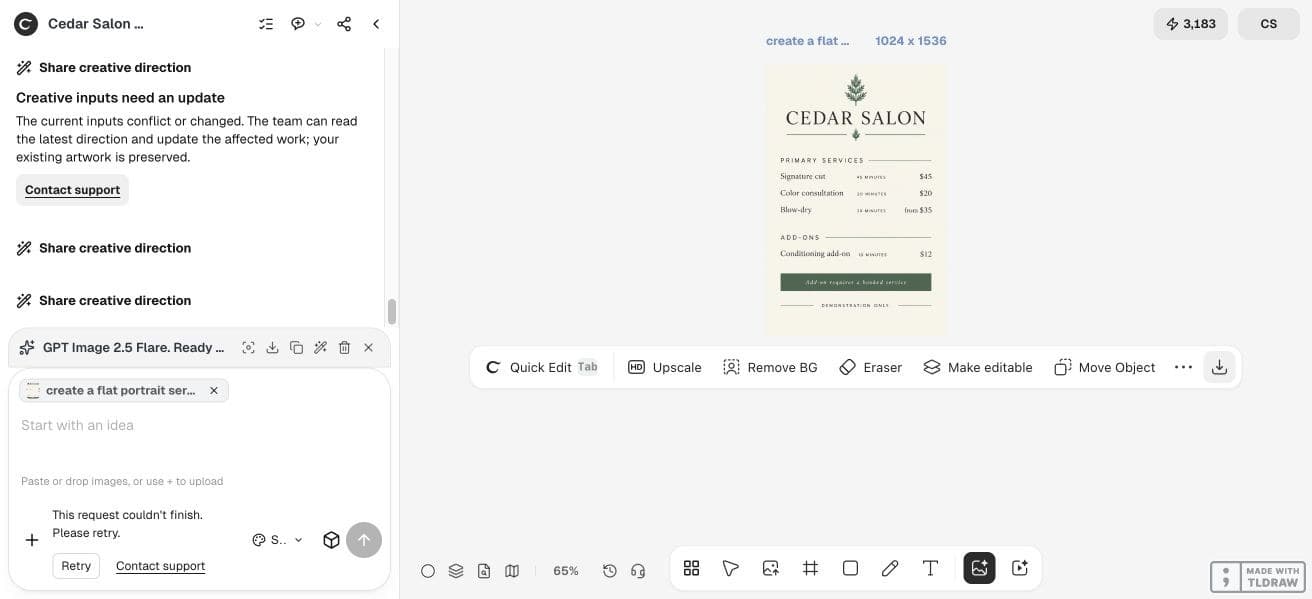Image resolution: width=1312 pixels, height=599 pixels.
Task: Download from the GPT Image 2.5 Flare bar
Action: click(272, 348)
